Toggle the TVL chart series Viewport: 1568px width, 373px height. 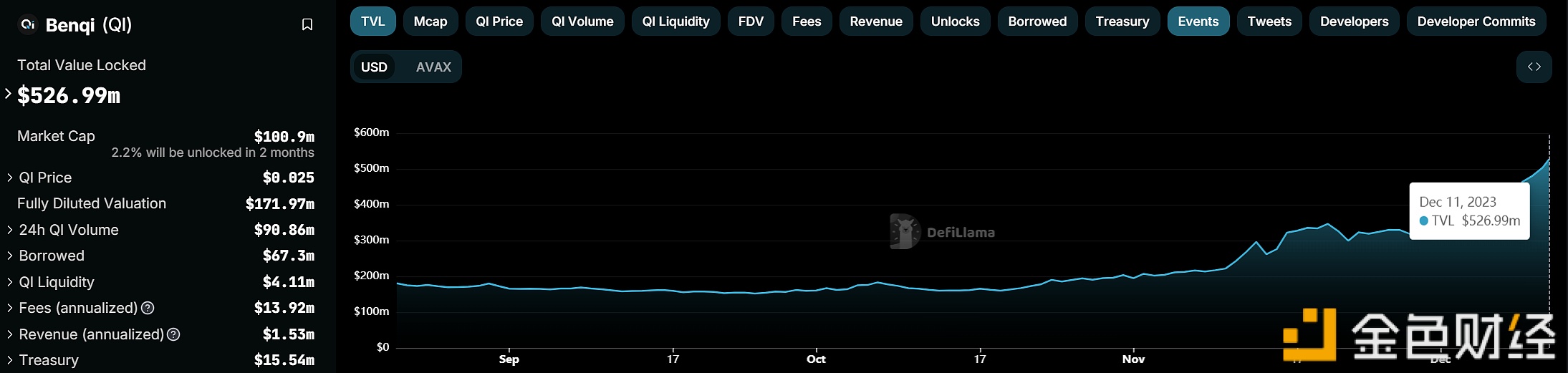click(372, 21)
